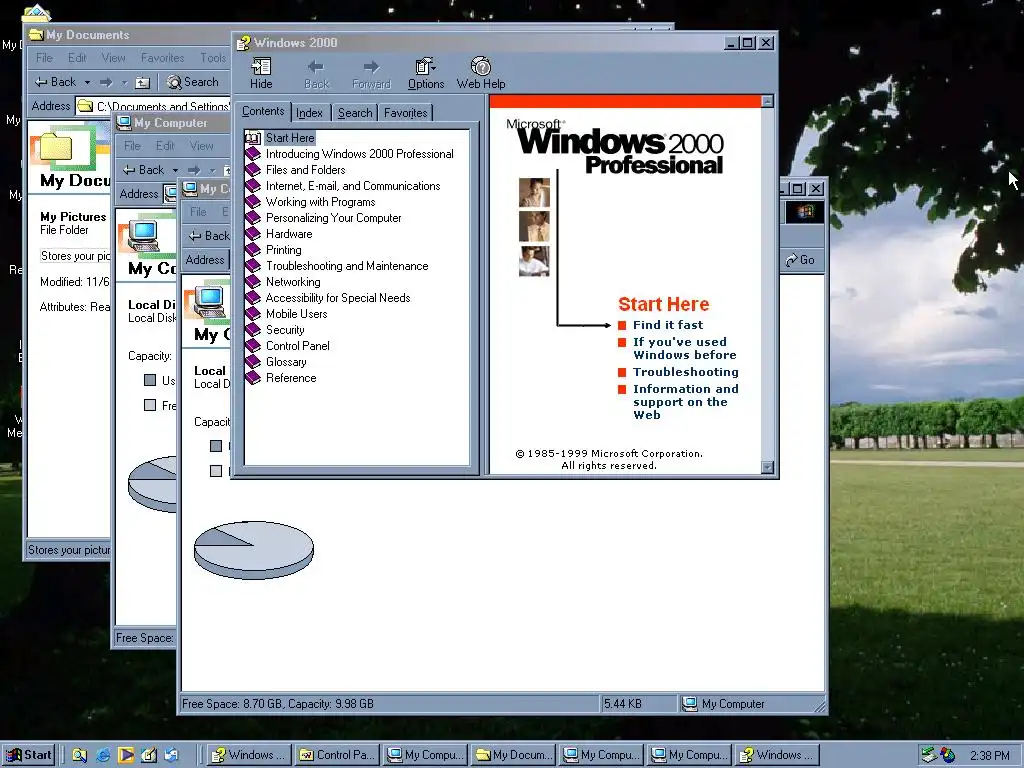Click the 2:38 PM taskbar clock
The height and width of the screenshot is (768, 1024).
coord(989,756)
